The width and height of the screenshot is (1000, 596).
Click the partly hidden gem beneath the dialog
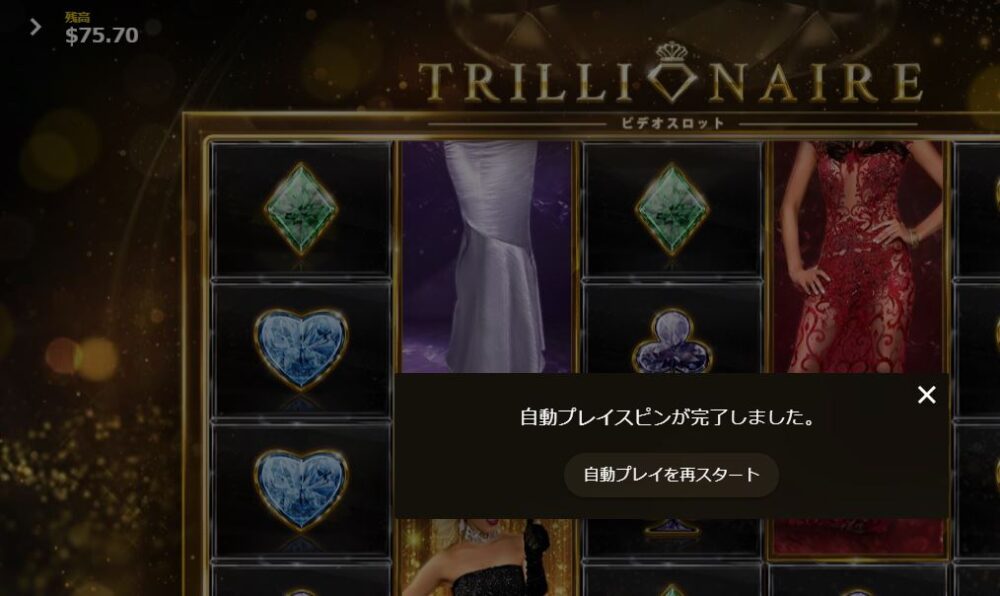[x=672, y=528]
